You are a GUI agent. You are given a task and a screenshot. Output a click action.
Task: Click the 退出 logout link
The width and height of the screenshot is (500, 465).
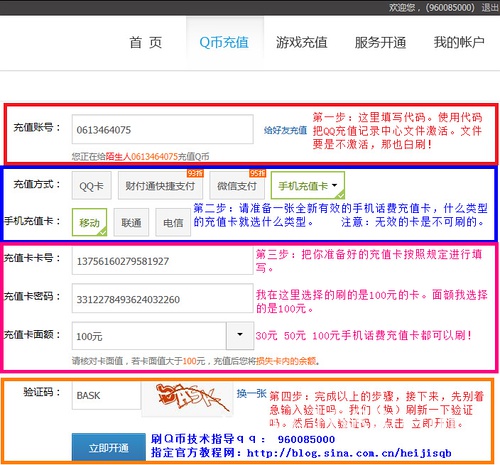point(490,7)
